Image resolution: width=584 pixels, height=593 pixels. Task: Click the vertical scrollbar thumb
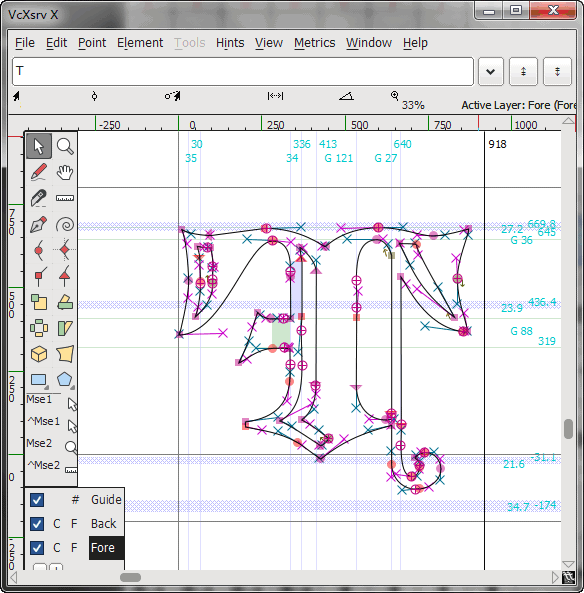click(568, 429)
